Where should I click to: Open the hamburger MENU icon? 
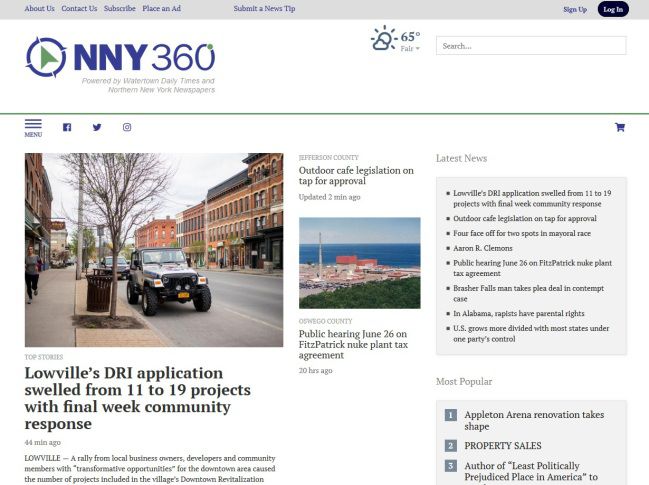[x=33, y=128]
